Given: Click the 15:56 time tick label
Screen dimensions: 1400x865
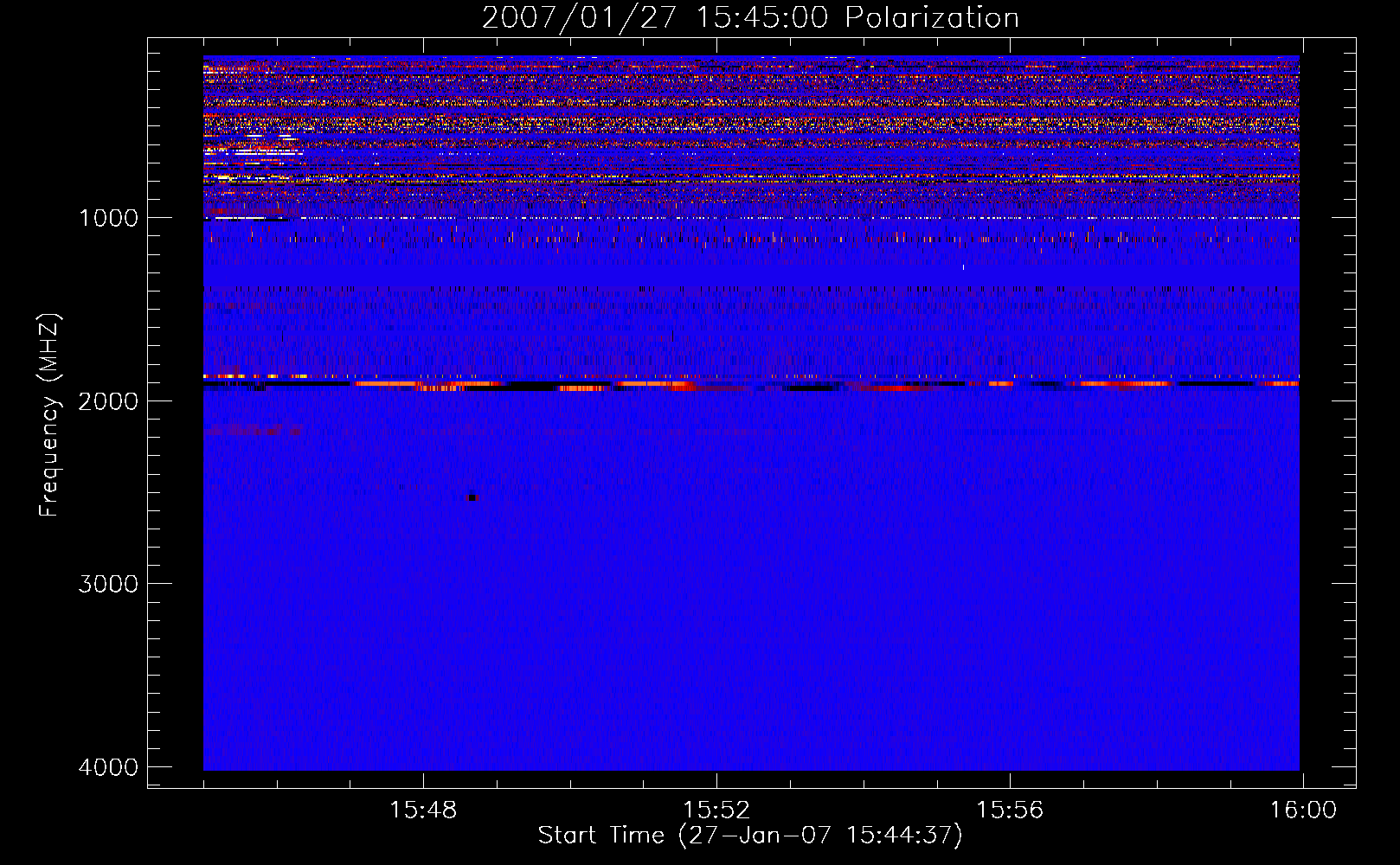Looking at the screenshot, I should coord(1010,811).
